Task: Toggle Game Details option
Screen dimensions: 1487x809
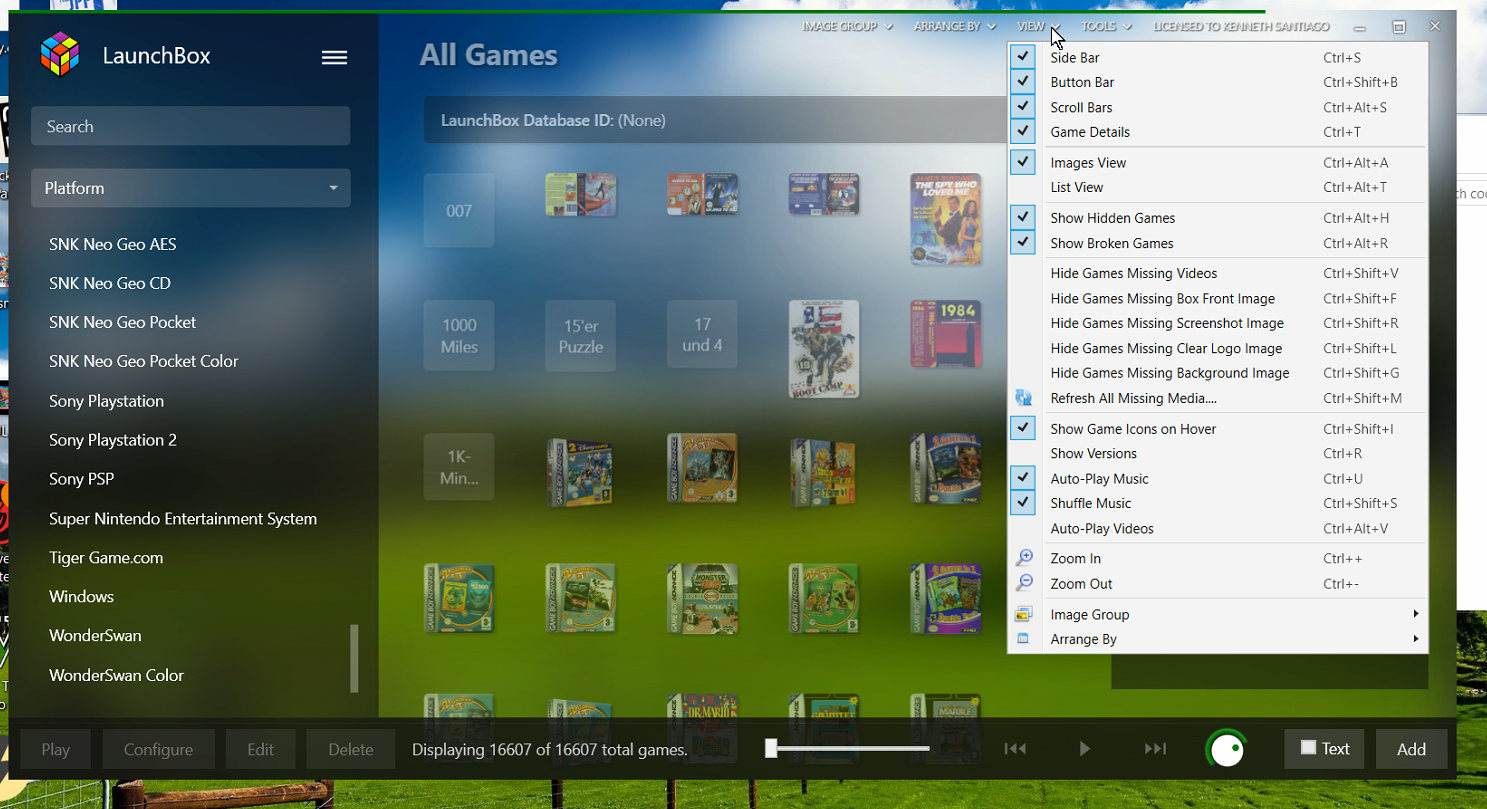Action: [1023, 131]
